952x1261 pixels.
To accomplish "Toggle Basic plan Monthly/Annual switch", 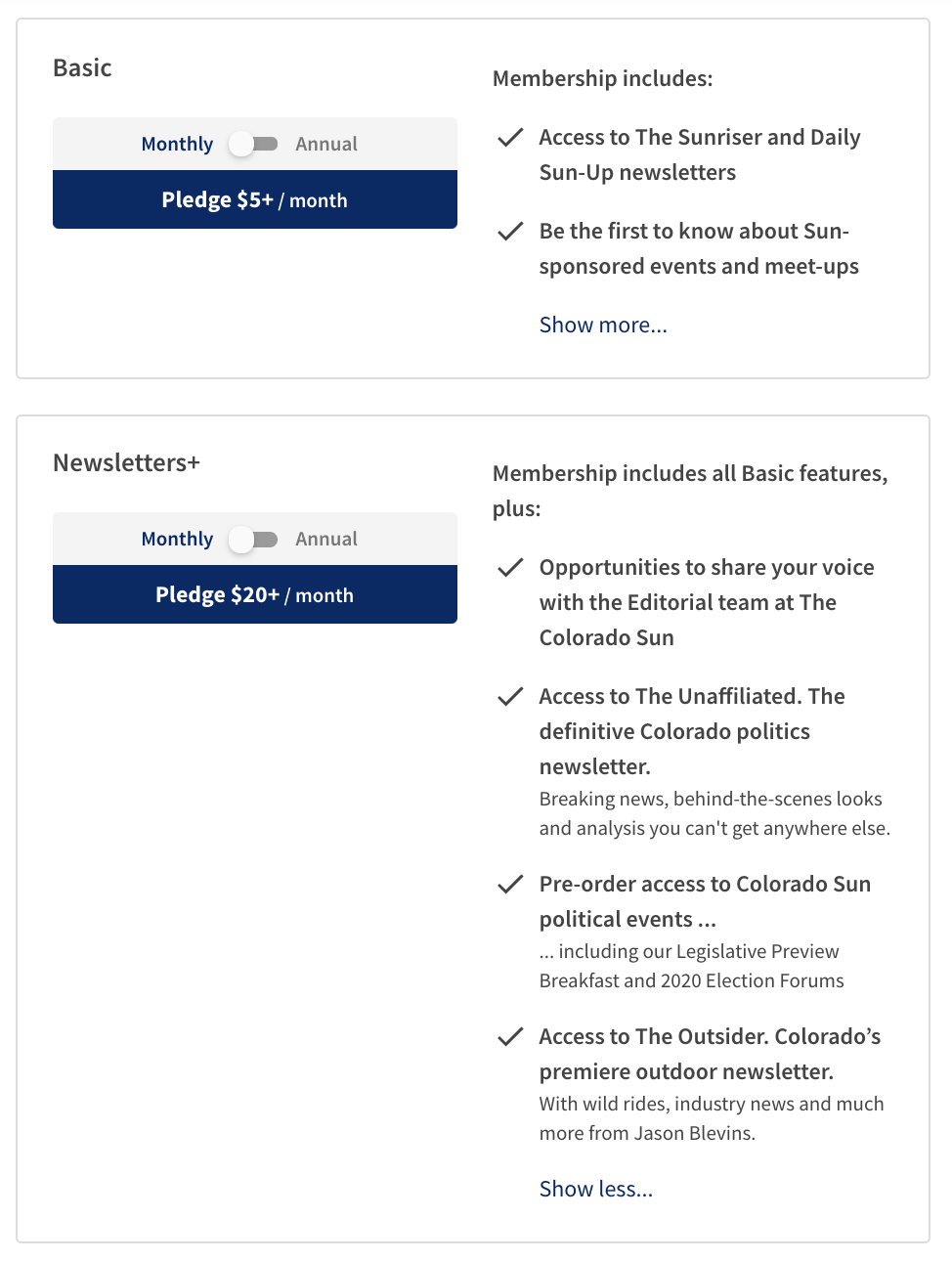I will pyautogui.click(x=254, y=144).
